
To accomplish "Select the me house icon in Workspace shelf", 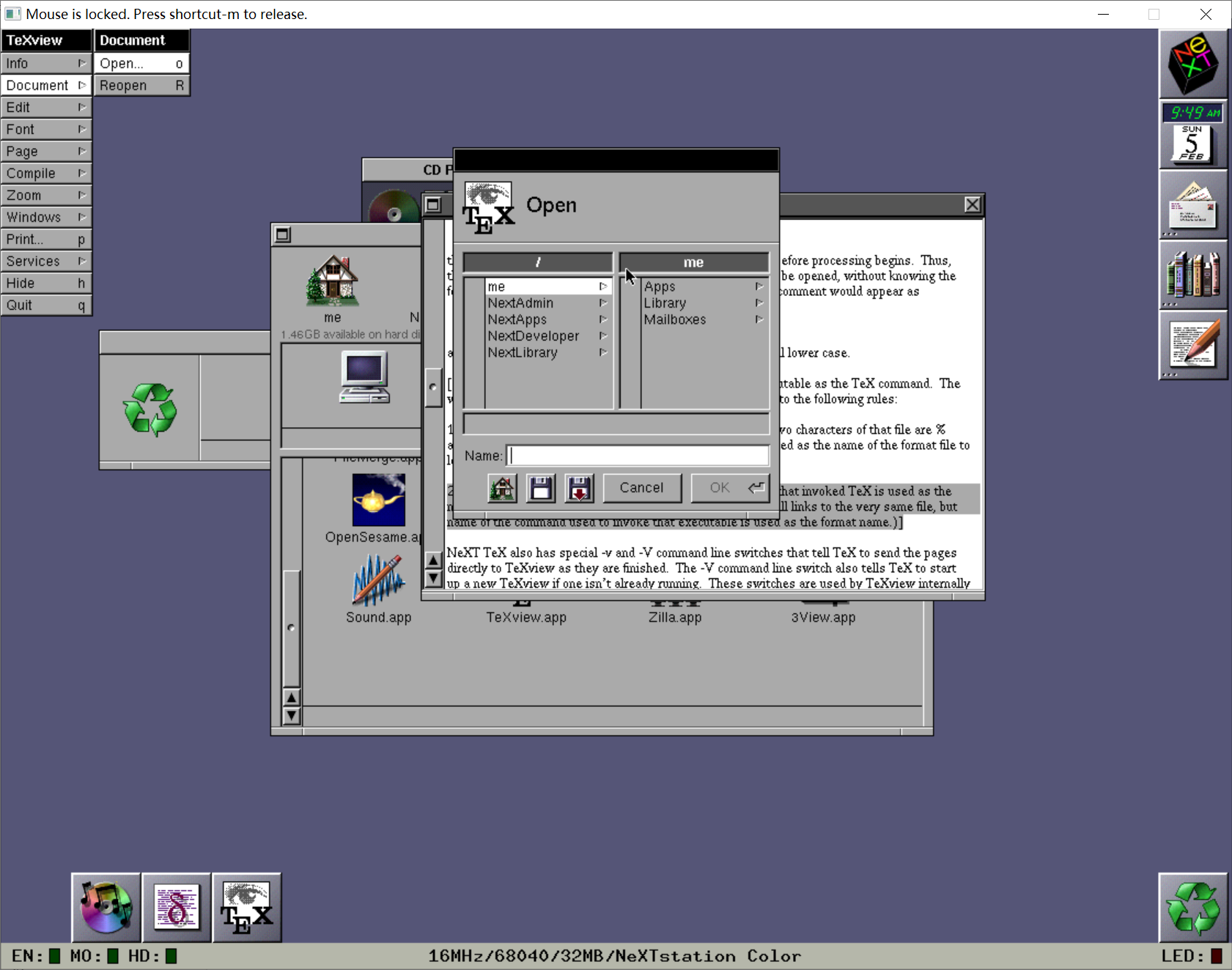I will (333, 281).
